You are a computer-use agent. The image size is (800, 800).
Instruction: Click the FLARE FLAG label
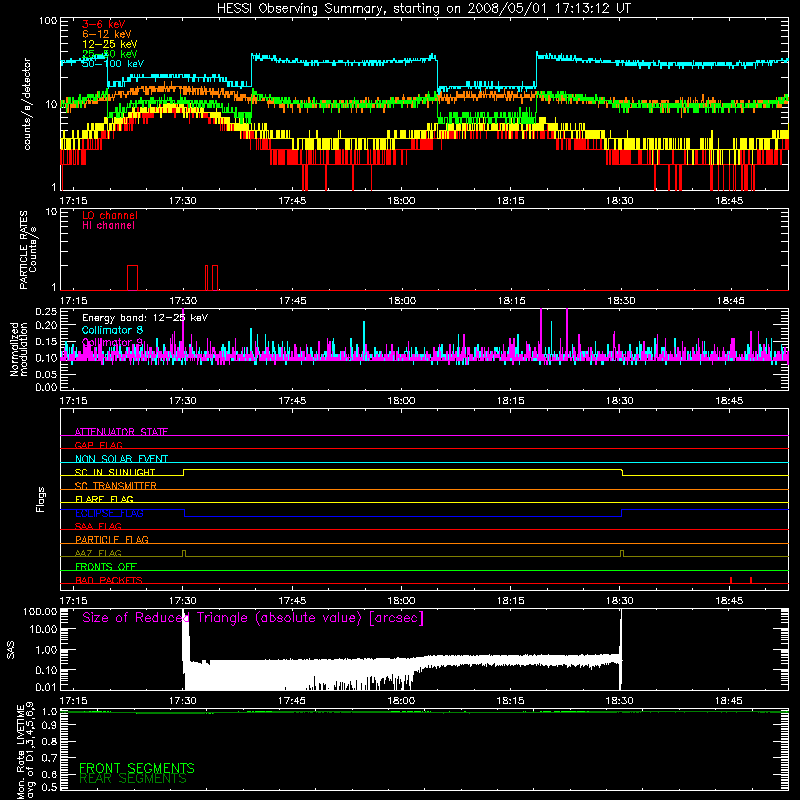pyautogui.click(x=104, y=499)
